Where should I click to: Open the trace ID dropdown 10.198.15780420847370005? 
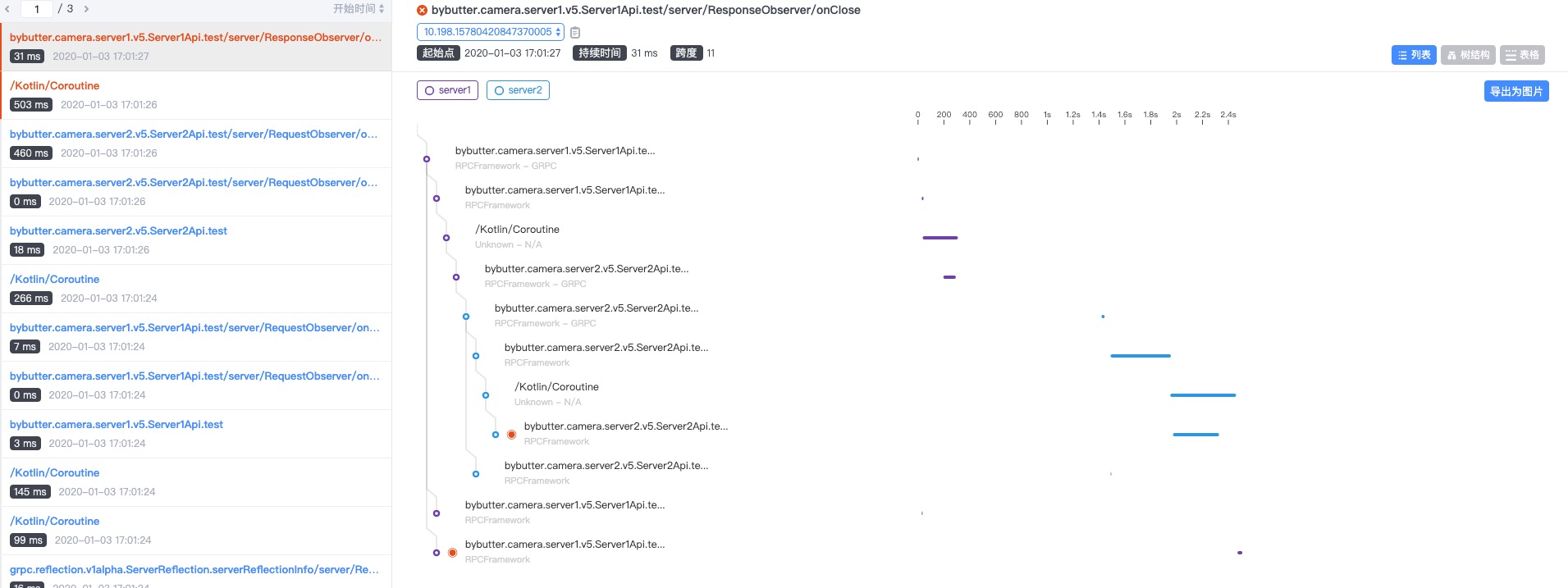pyautogui.click(x=491, y=32)
